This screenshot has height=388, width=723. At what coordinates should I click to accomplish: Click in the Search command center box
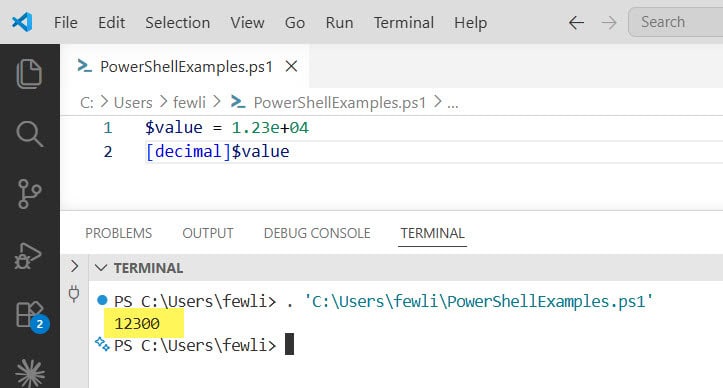(x=676, y=22)
